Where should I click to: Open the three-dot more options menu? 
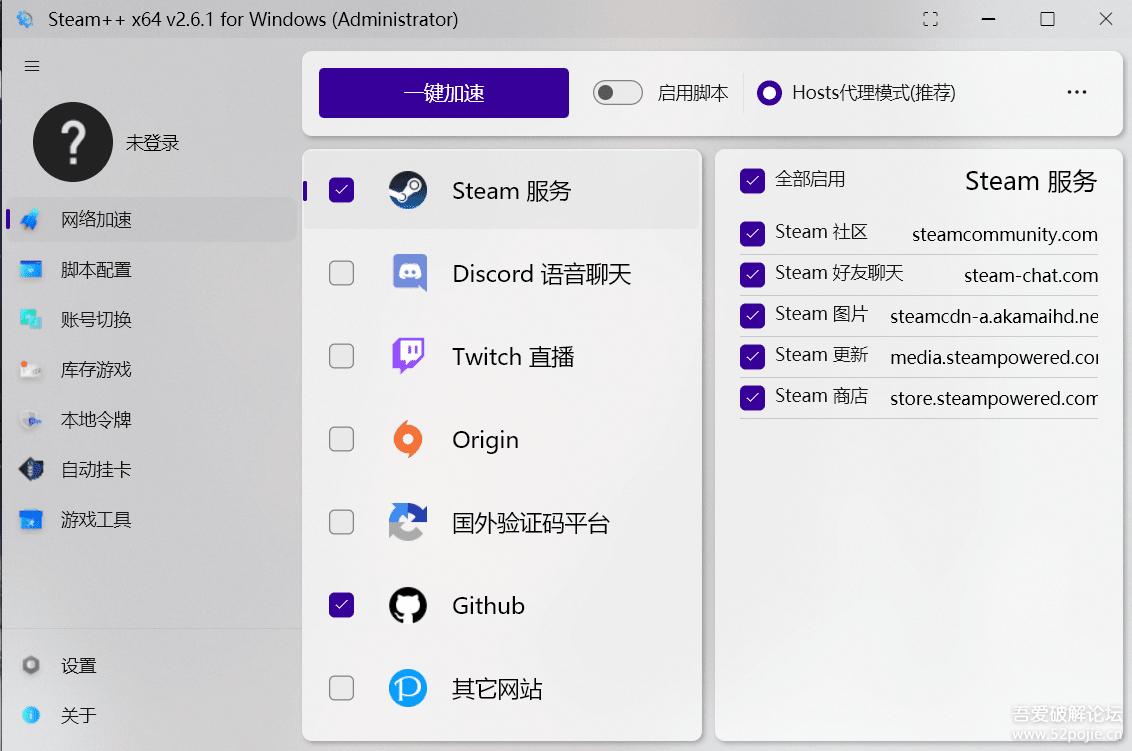tap(1076, 92)
